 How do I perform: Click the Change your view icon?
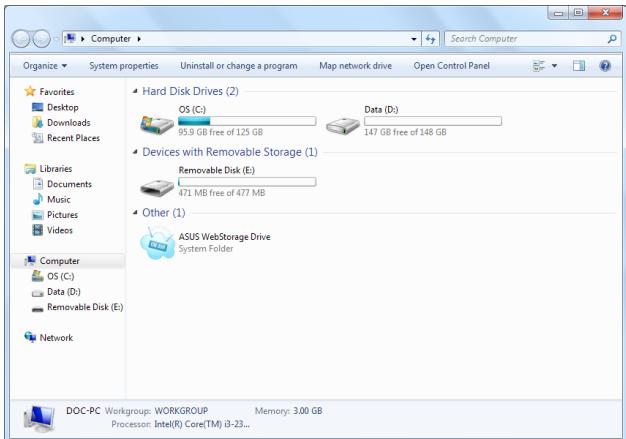coord(539,66)
